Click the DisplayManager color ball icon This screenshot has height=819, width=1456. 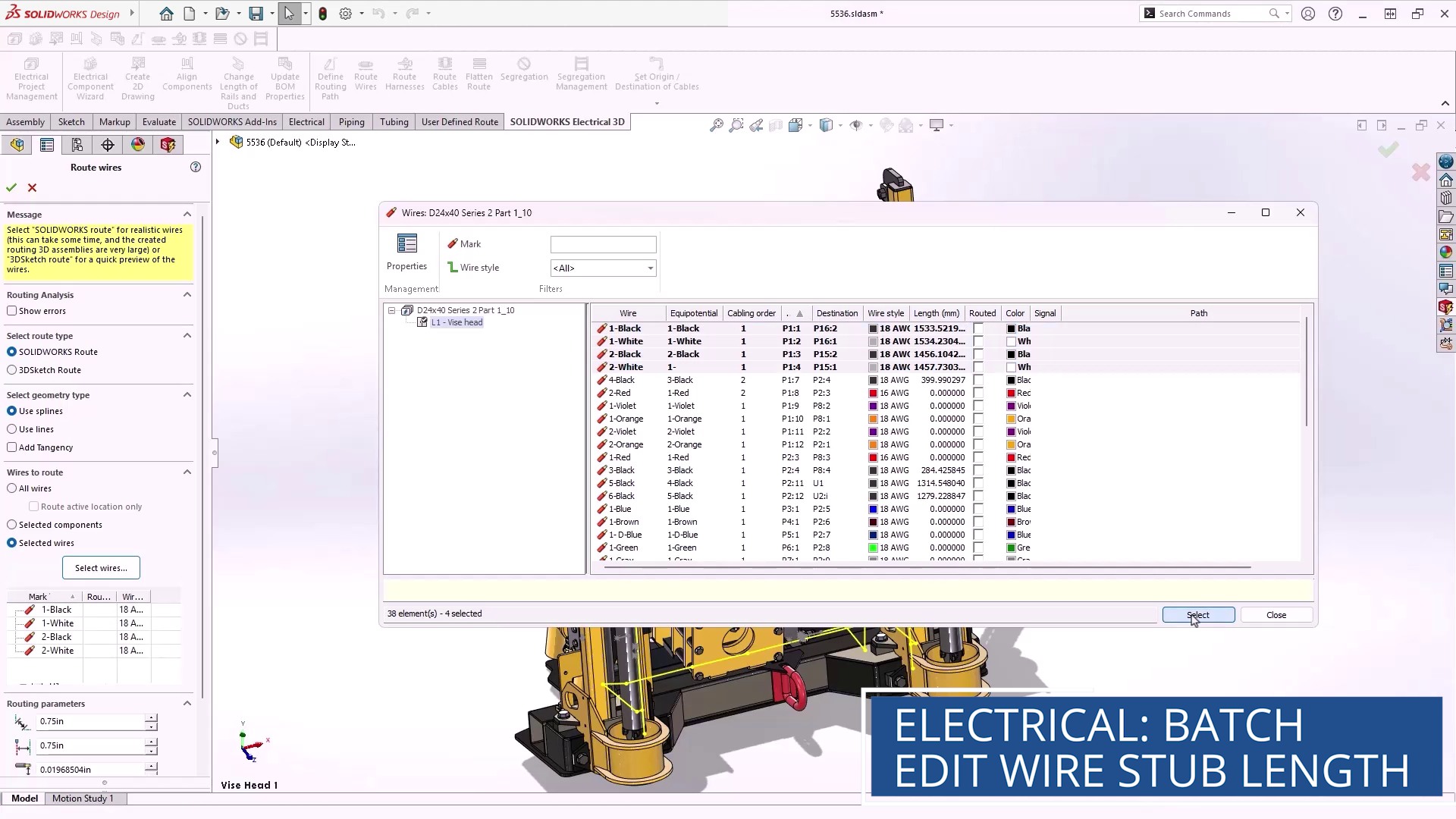tap(138, 145)
